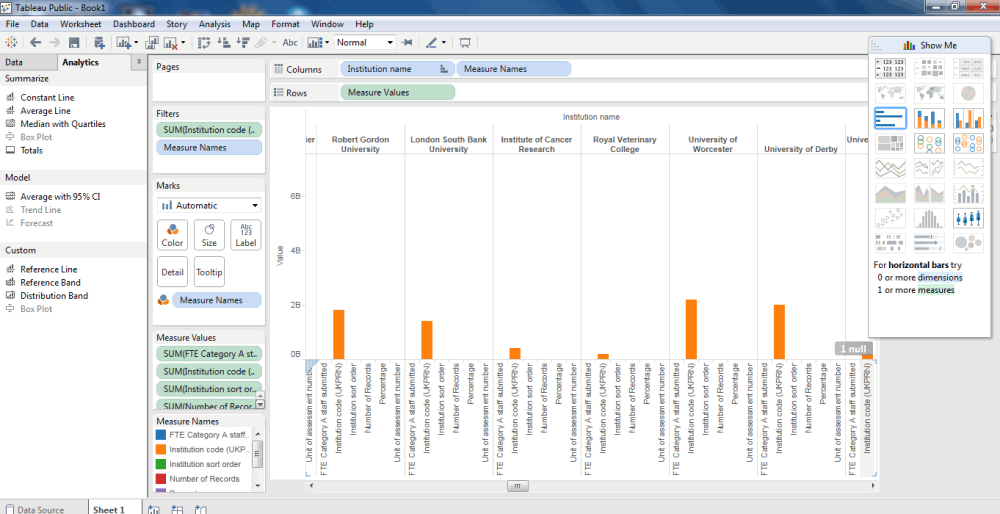Sort ascending using toolbar icon

click(x=224, y=43)
